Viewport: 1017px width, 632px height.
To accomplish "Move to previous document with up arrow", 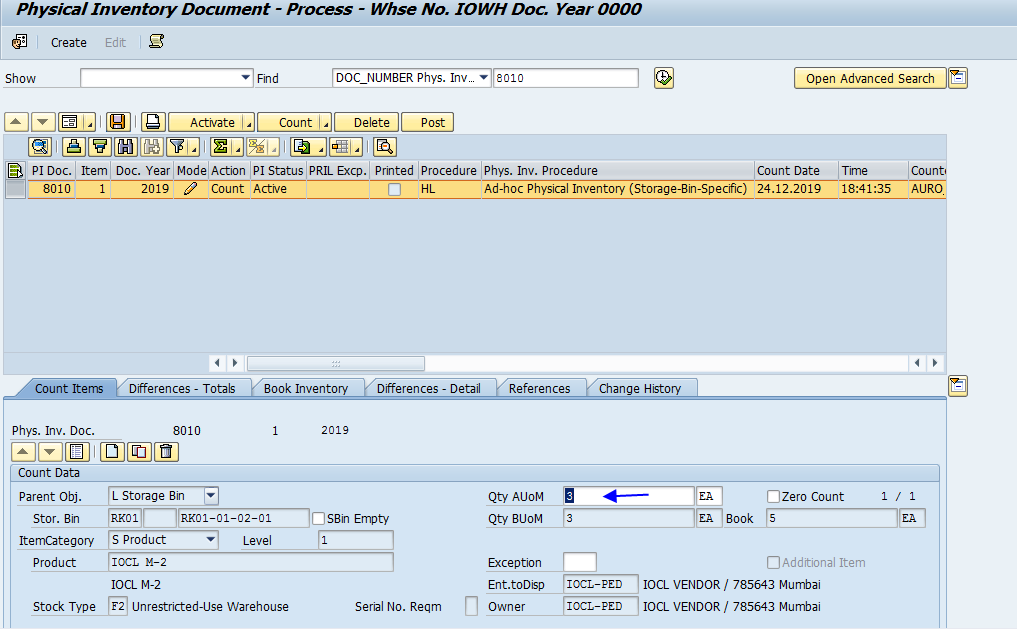I will coord(16,122).
